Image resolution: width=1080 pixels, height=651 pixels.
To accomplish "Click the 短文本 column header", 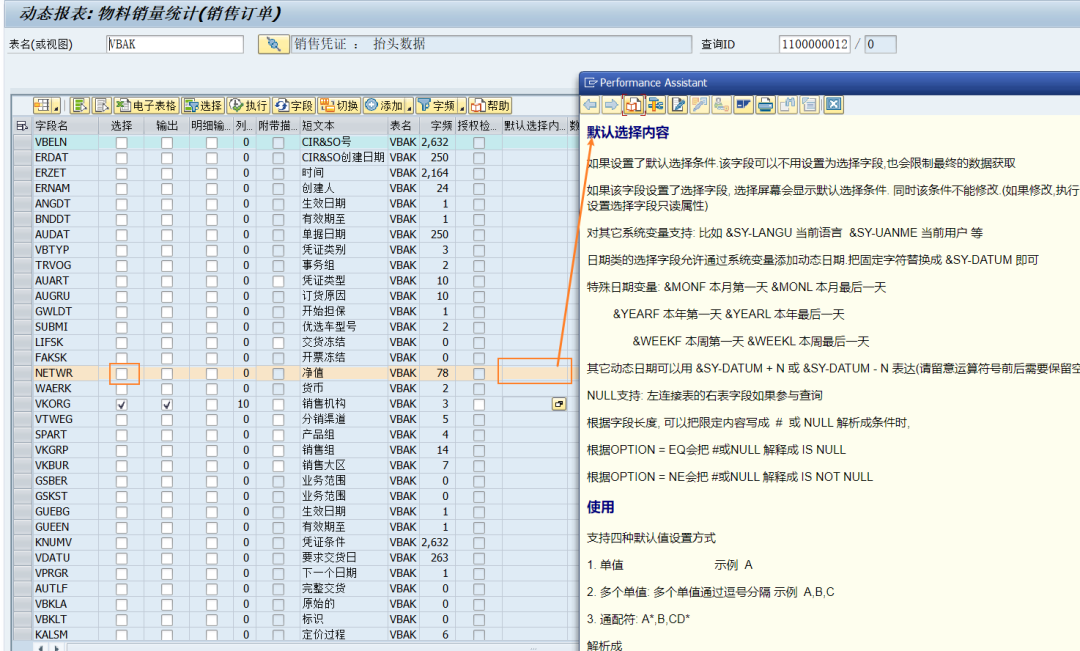I will pyautogui.click(x=343, y=125).
